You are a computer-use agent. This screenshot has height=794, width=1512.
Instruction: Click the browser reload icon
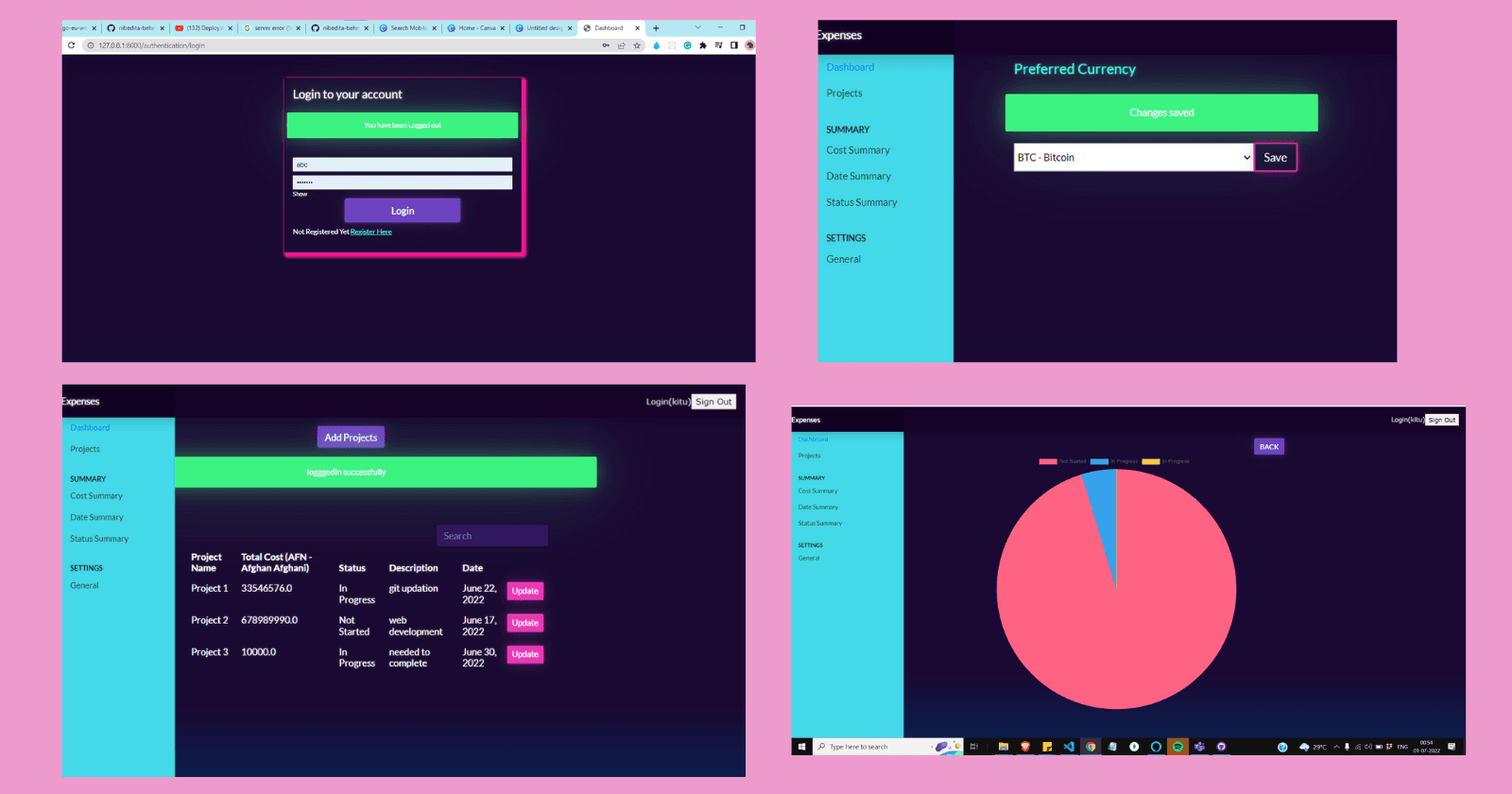pos(71,45)
